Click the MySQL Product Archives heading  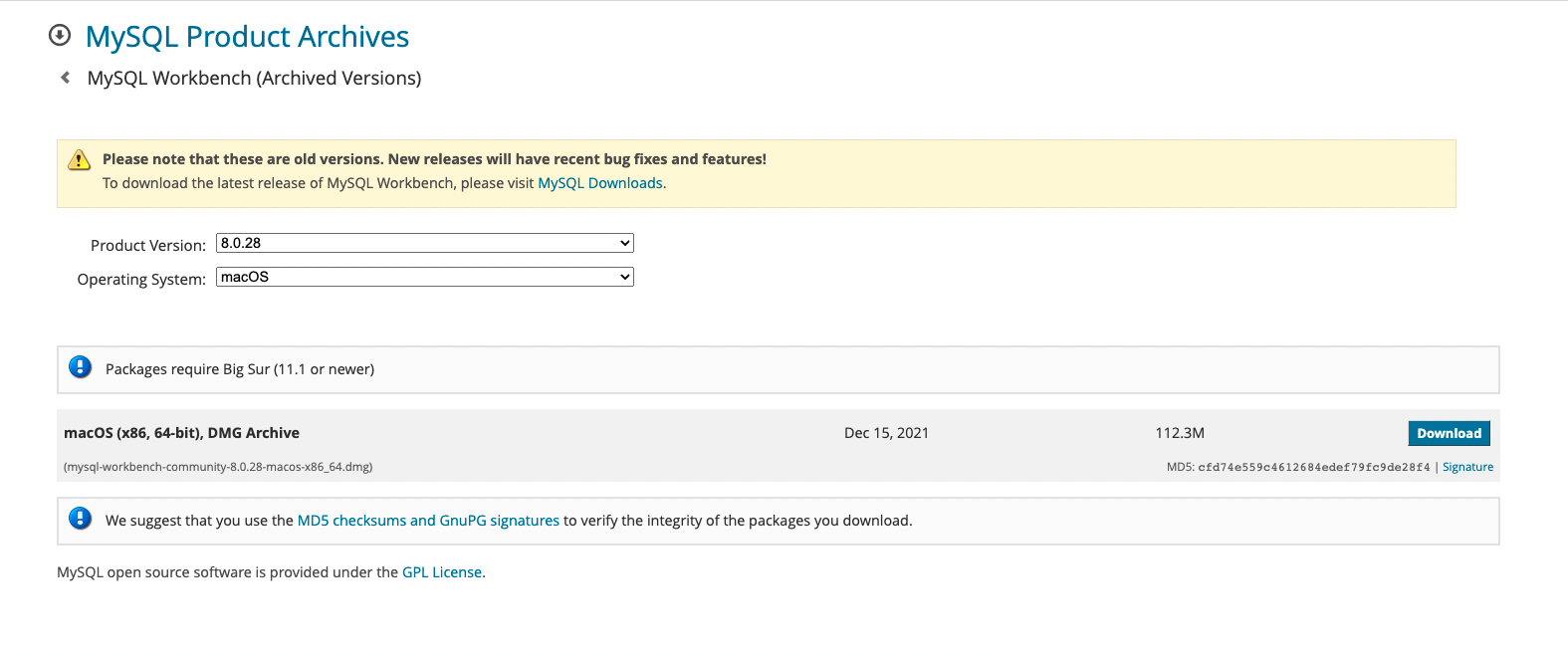click(247, 37)
